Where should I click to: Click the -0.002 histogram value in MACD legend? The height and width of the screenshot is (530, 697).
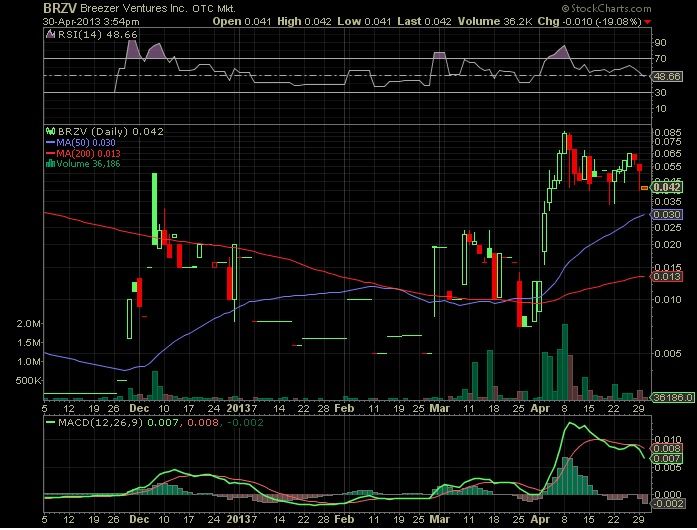pyautogui.click(x=245, y=422)
